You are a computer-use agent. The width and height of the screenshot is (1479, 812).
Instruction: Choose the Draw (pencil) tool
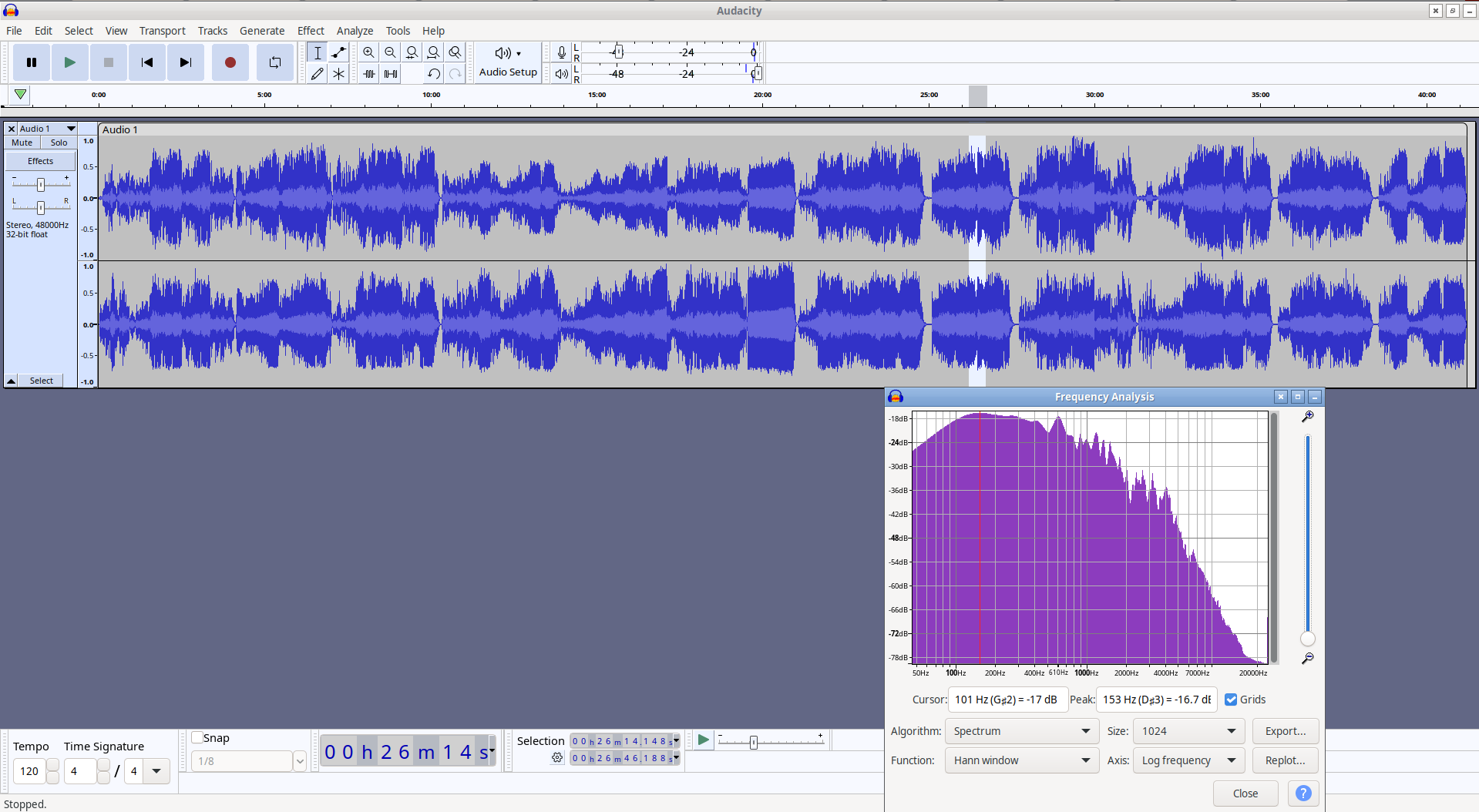point(318,74)
